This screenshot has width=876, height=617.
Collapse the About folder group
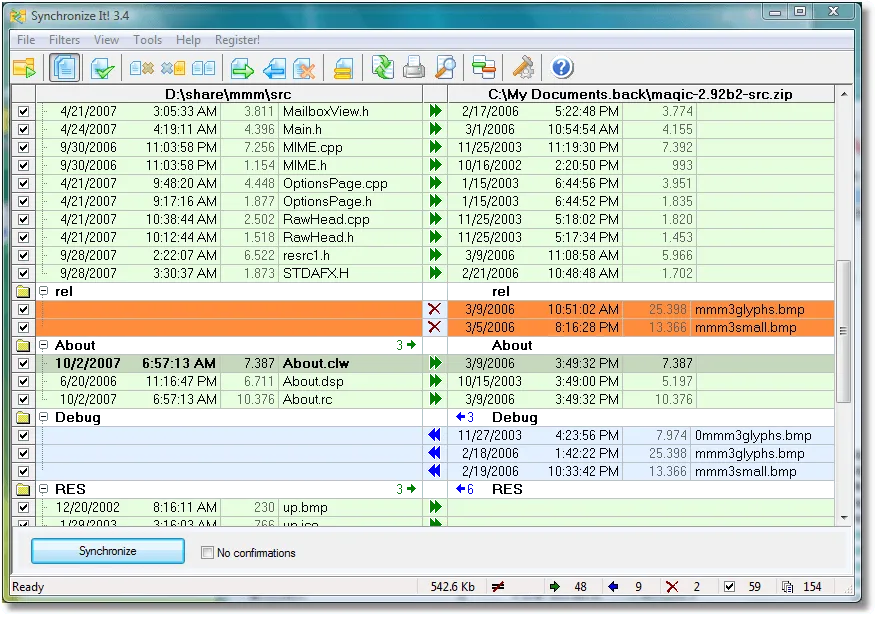(x=44, y=345)
